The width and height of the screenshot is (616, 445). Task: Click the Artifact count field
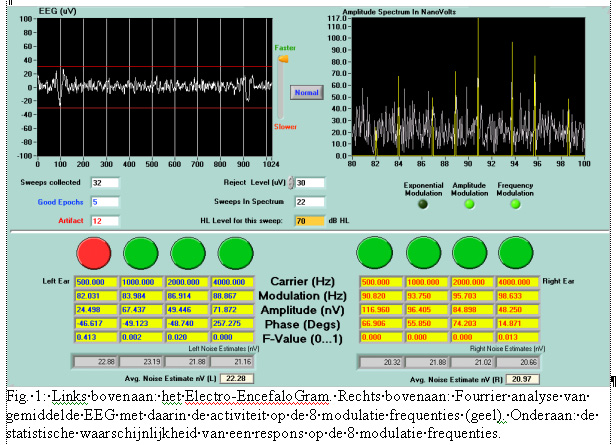pos(104,220)
